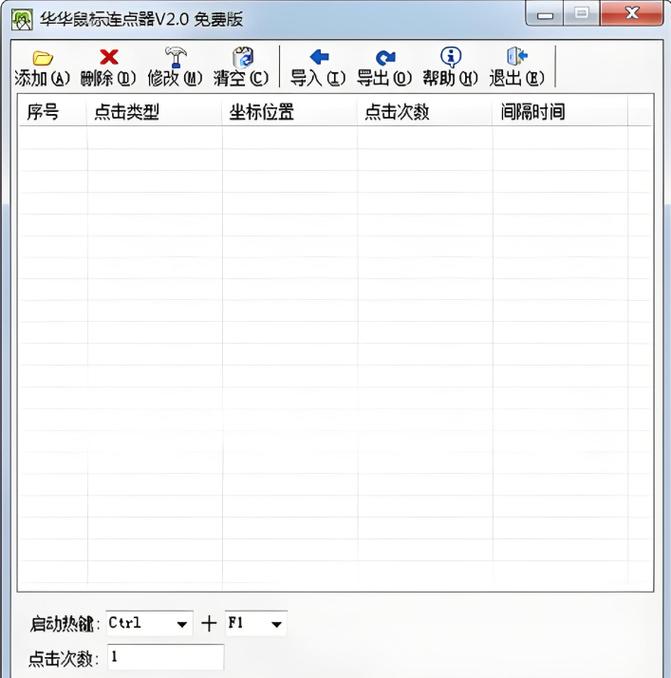671x678 pixels.
Task: Click the 退出(E) door icon
Action: point(517,56)
